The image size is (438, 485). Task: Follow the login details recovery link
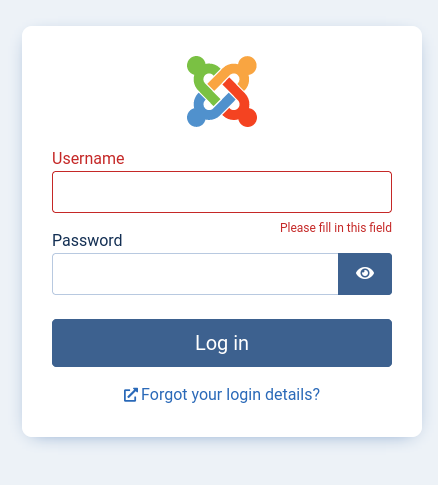[222, 395]
